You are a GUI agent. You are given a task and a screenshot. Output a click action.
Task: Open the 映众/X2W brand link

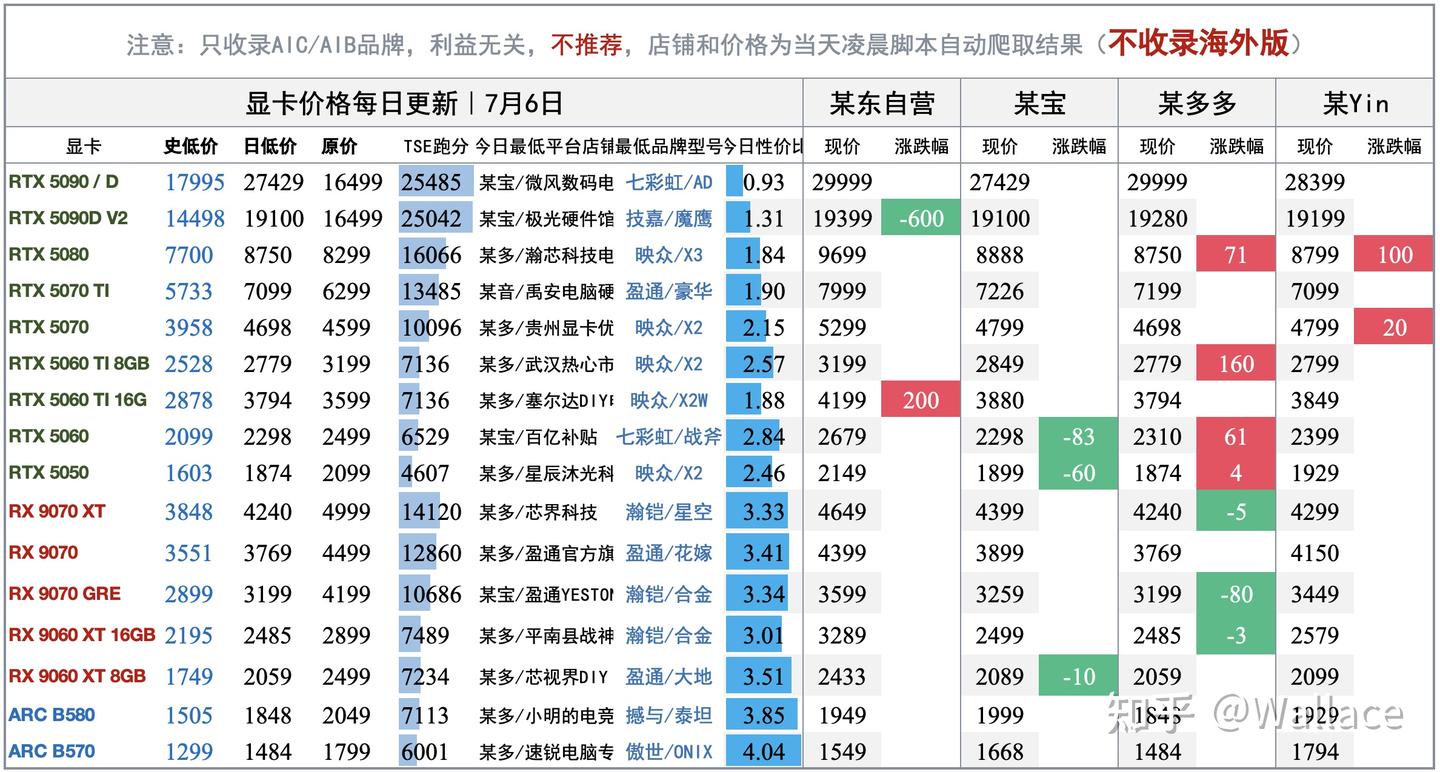click(669, 400)
